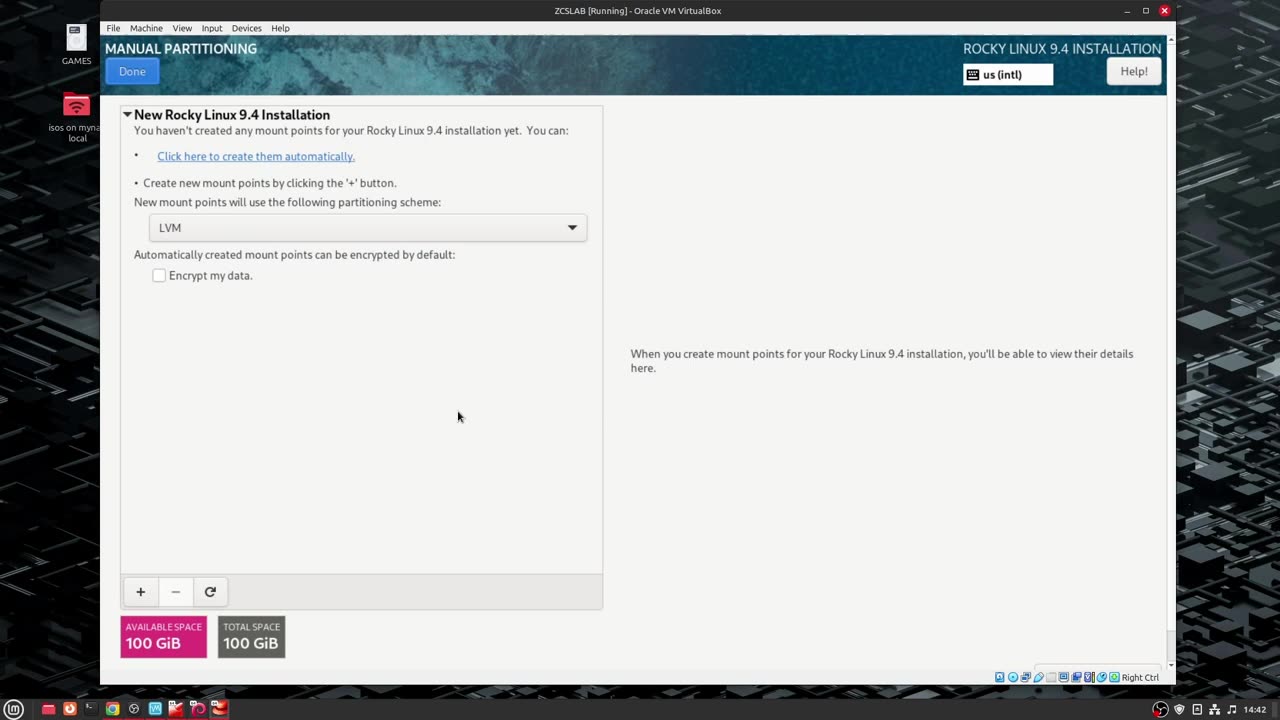Switch to Chrome in the taskbar
1280x720 pixels.
[113, 709]
